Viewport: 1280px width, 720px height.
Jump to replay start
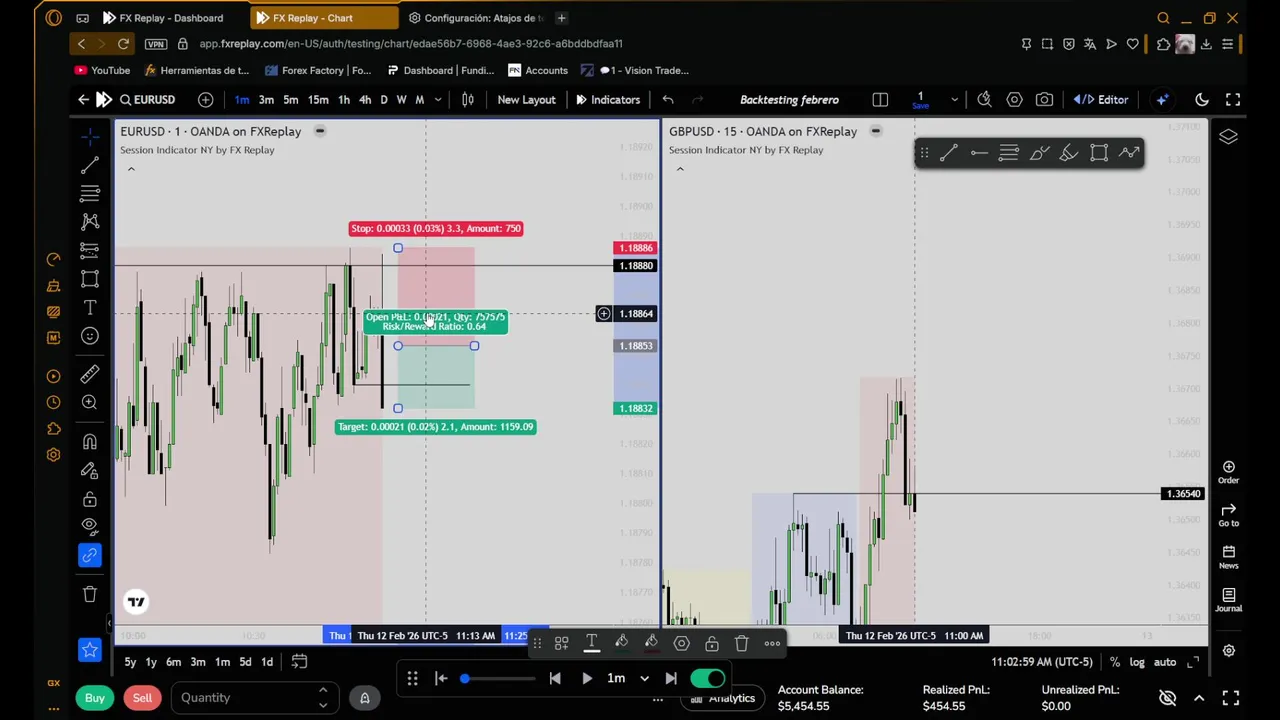coord(441,679)
